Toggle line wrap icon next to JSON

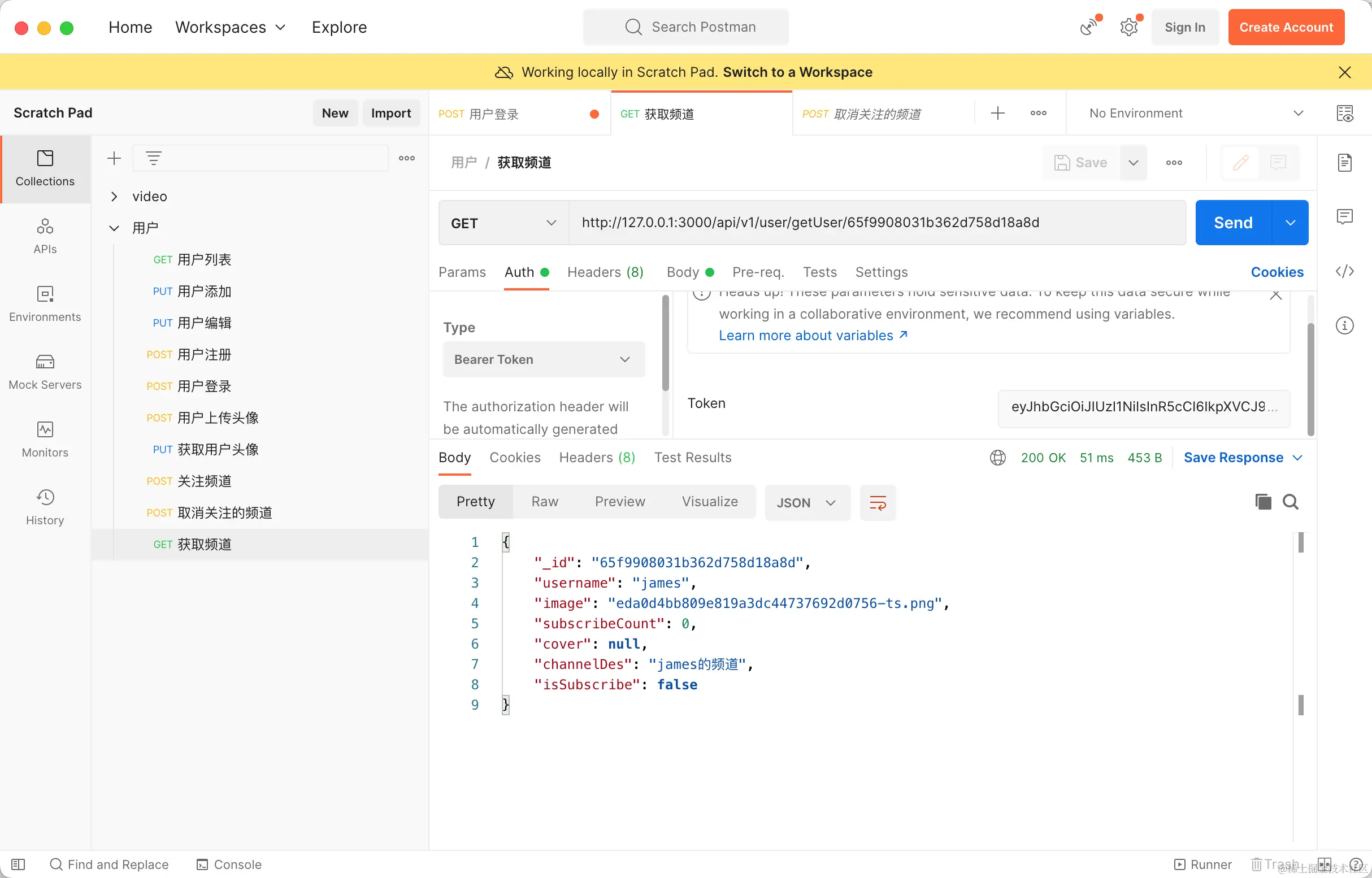pos(878,503)
